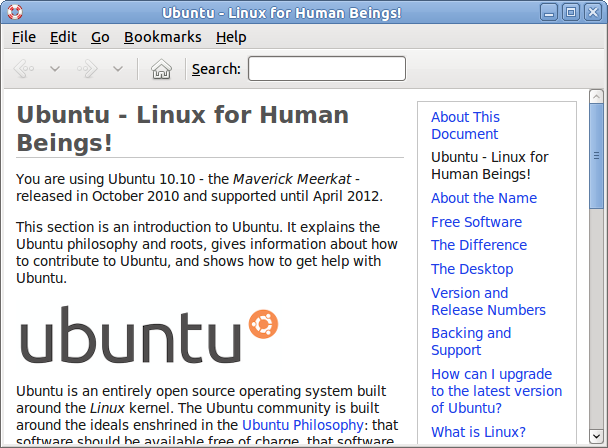
Task: Click the Ubuntu logo image
Action: pyautogui.click(x=149, y=334)
